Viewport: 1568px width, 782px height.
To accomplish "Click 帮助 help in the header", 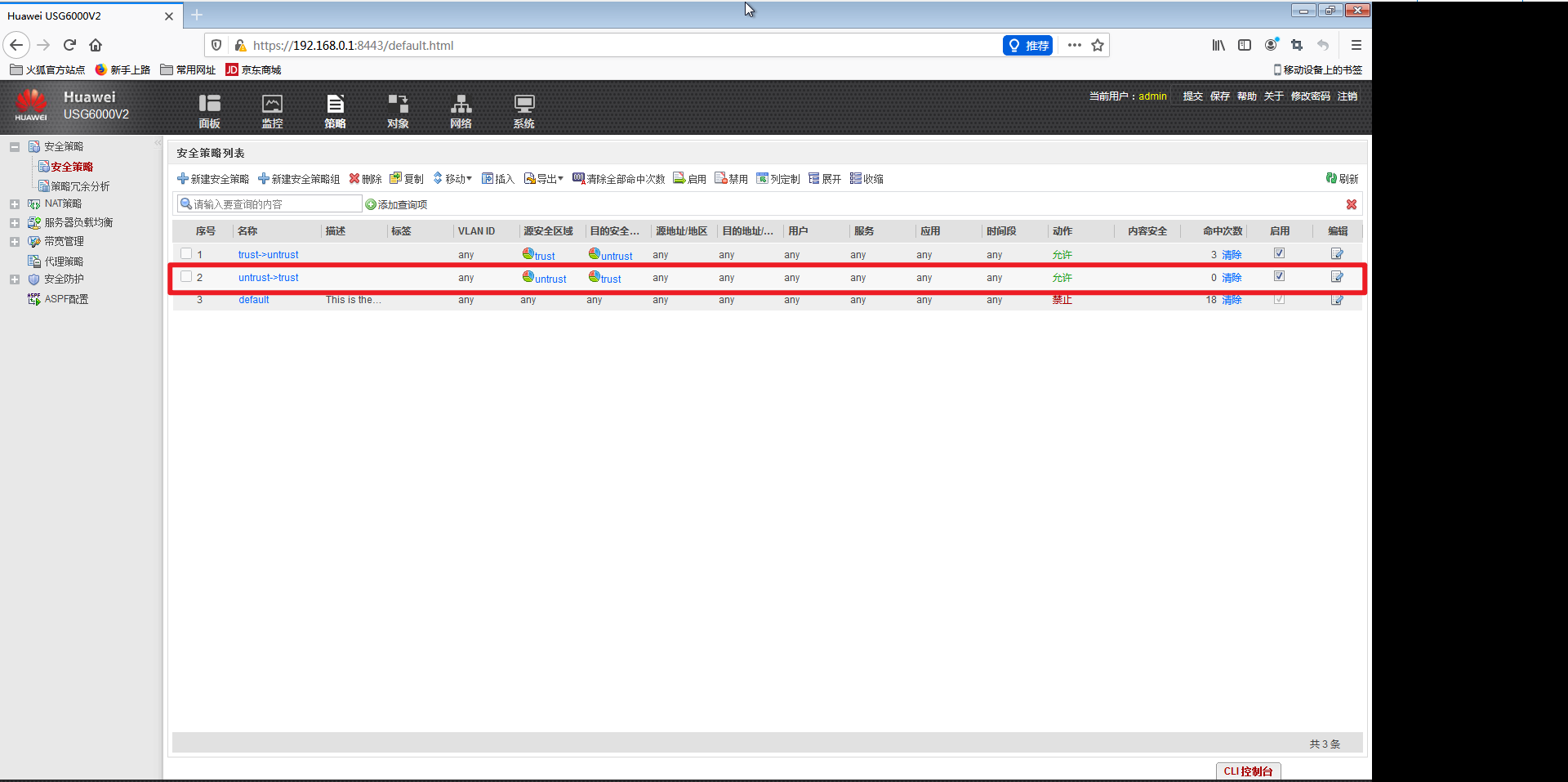I will click(x=1246, y=96).
